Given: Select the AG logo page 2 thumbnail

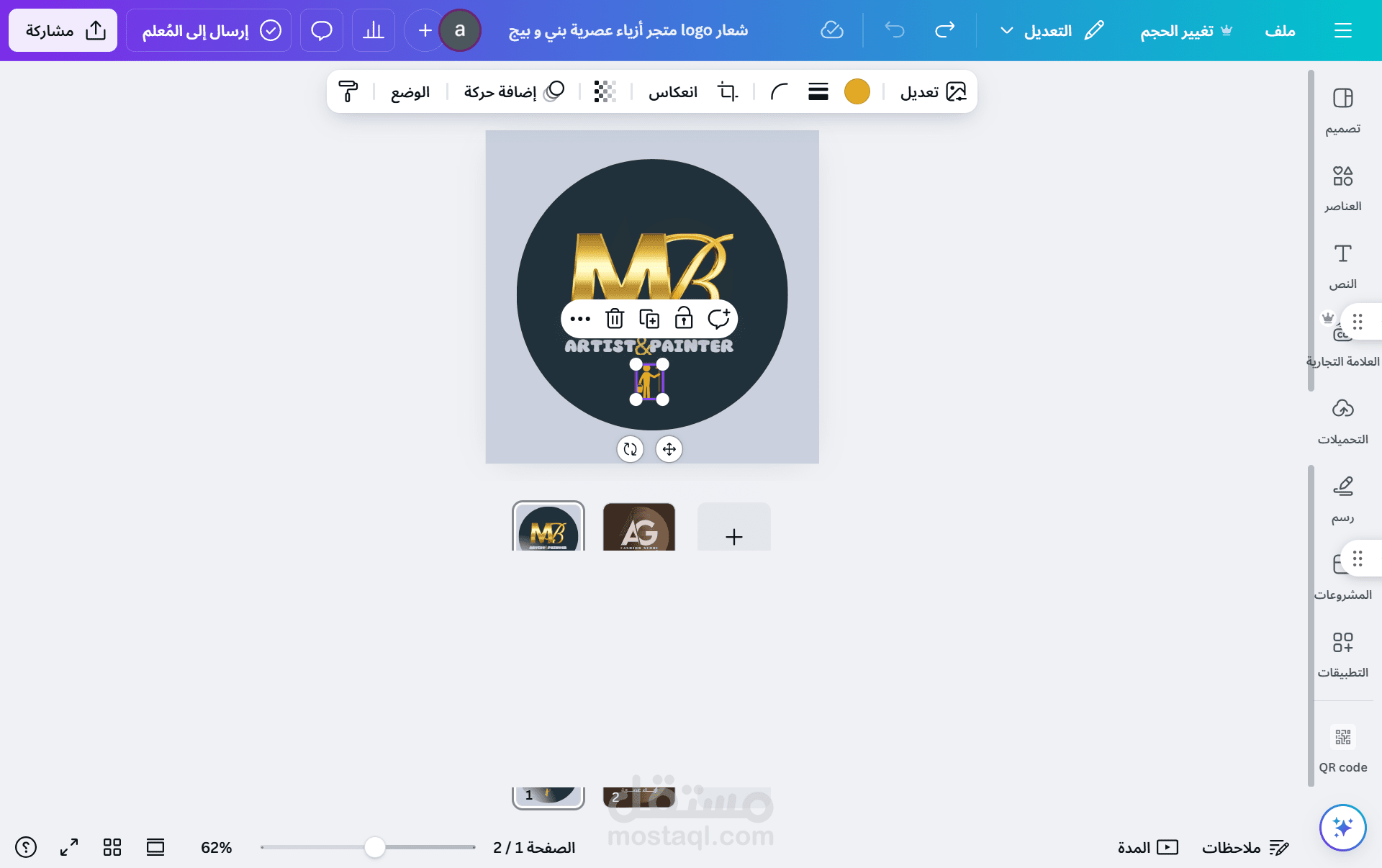Looking at the screenshot, I should click(638, 528).
